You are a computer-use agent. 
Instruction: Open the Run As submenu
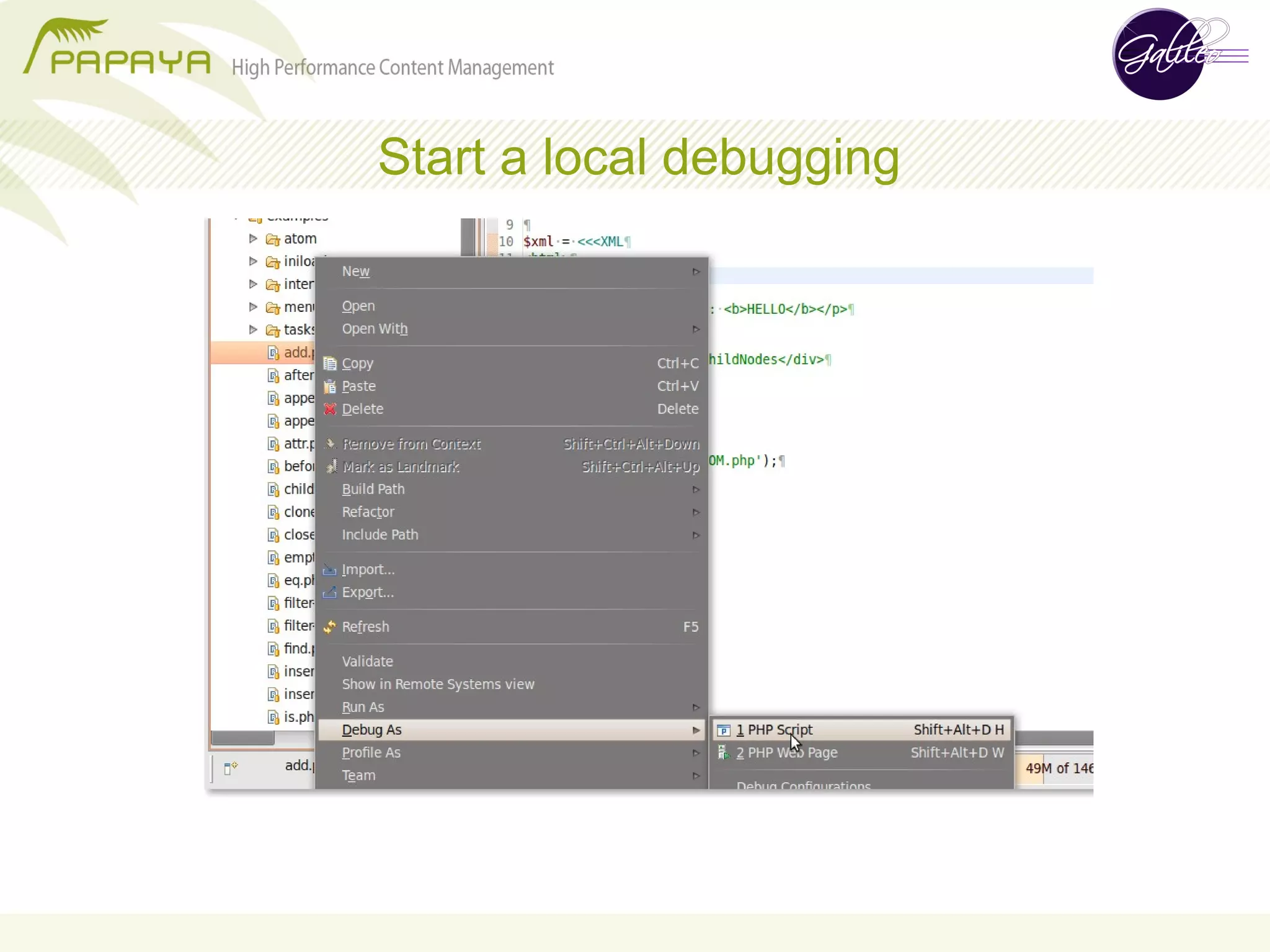[x=363, y=707]
